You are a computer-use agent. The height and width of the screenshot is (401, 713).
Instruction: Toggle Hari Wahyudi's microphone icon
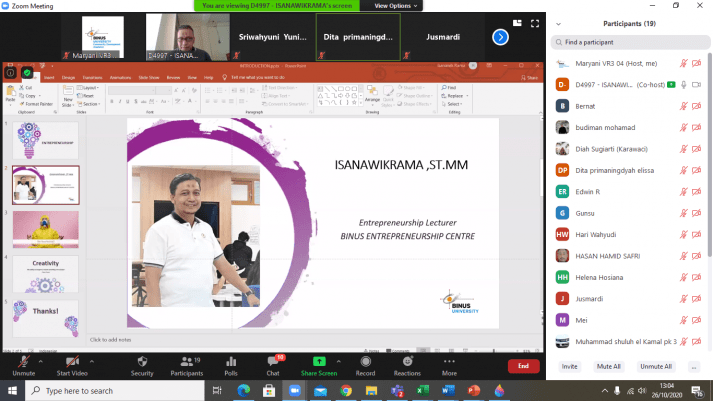tap(683, 235)
